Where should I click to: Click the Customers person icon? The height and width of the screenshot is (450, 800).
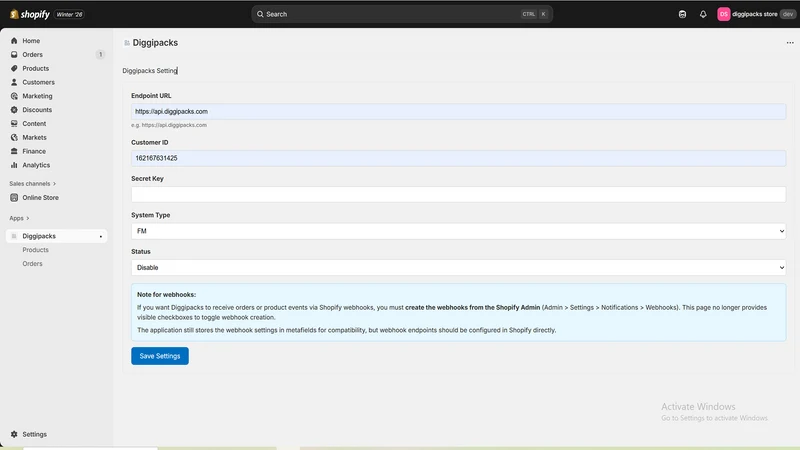coord(14,82)
